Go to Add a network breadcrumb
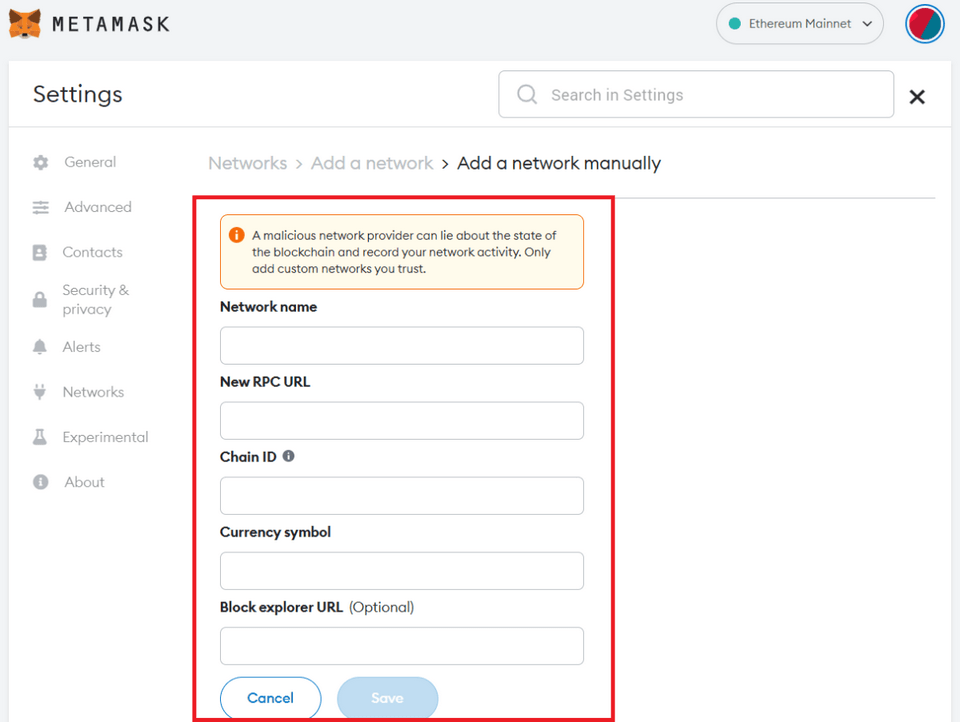The width and height of the screenshot is (960, 722). pyautogui.click(x=372, y=163)
